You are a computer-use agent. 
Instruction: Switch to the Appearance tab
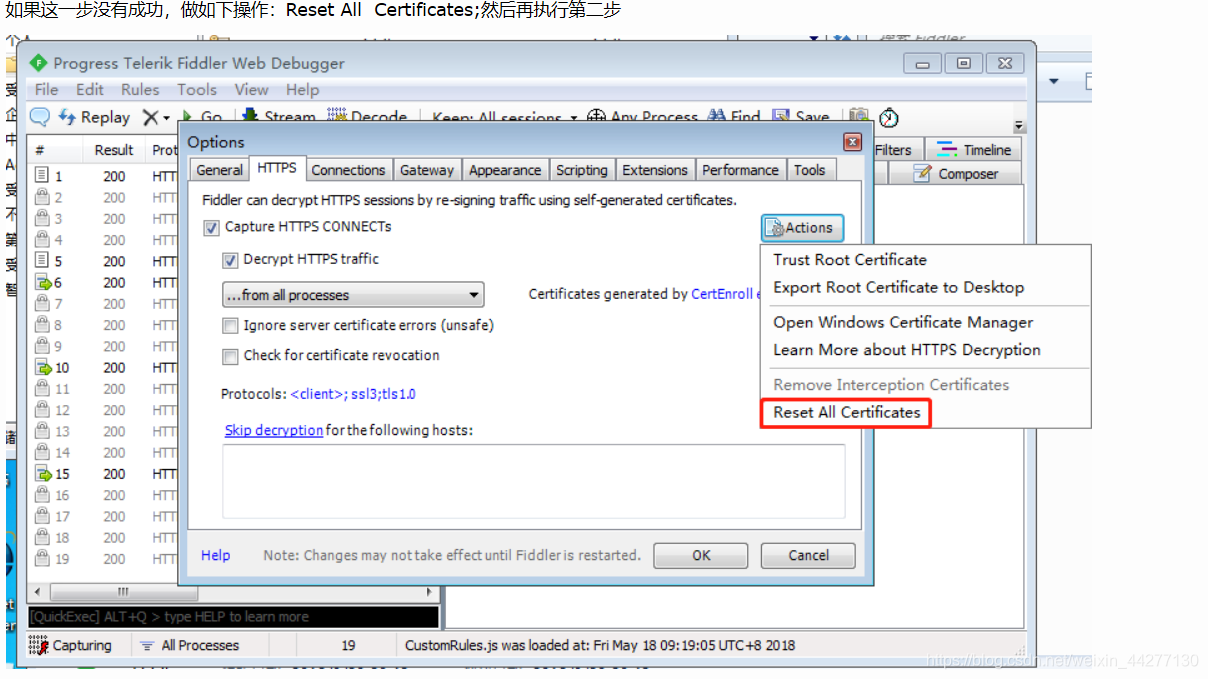pos(505,170)
